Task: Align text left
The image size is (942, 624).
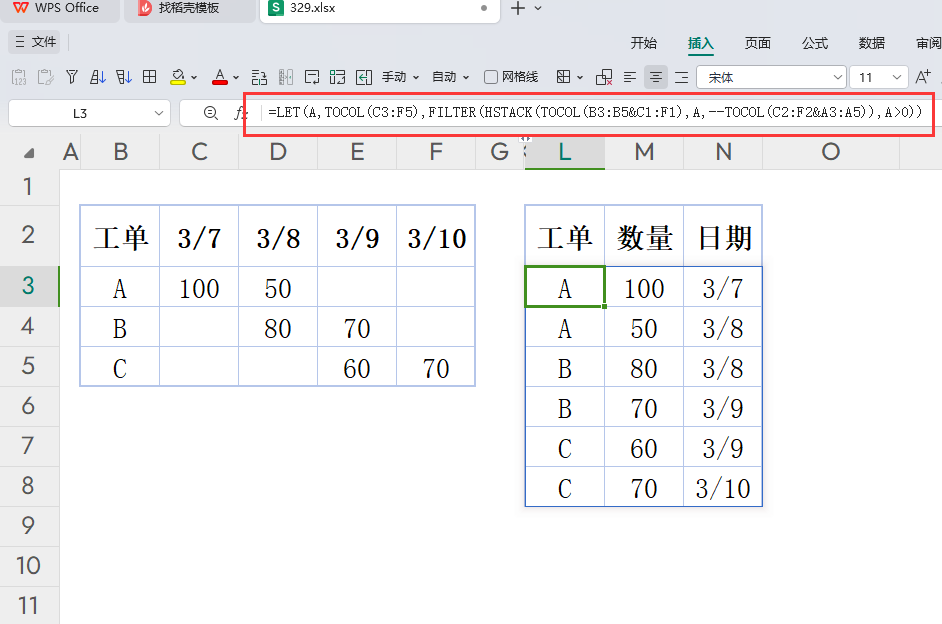Action: pyautogui.click(x=630, y=77)
